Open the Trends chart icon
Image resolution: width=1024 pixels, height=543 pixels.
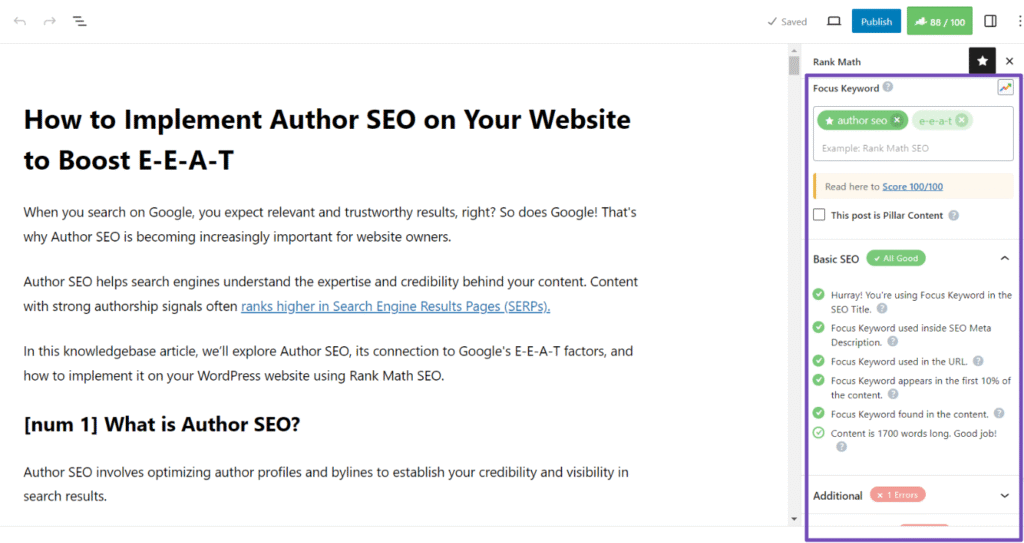1005,88
